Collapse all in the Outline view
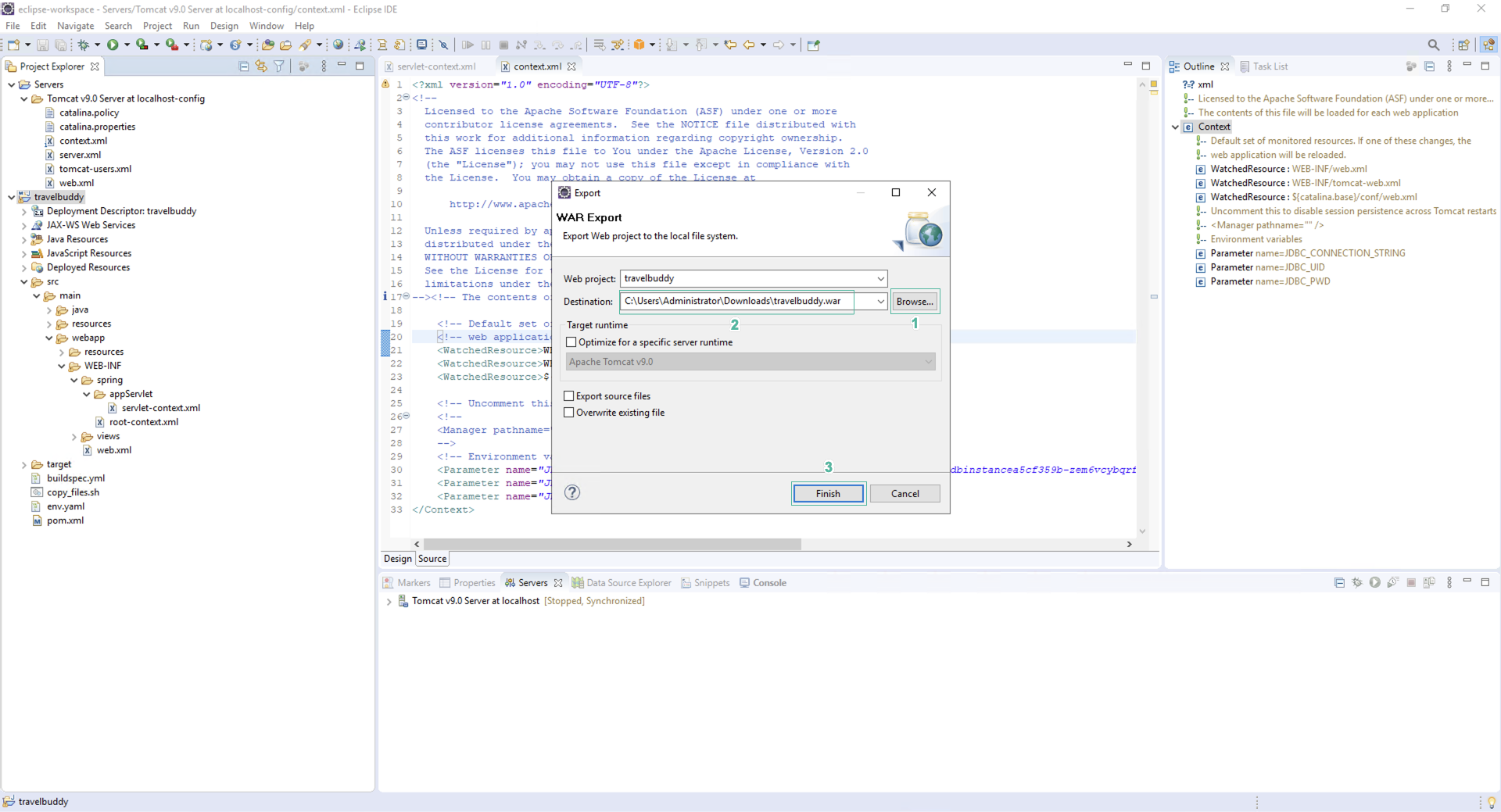 pyautogui.click(x=1429, y=66)
